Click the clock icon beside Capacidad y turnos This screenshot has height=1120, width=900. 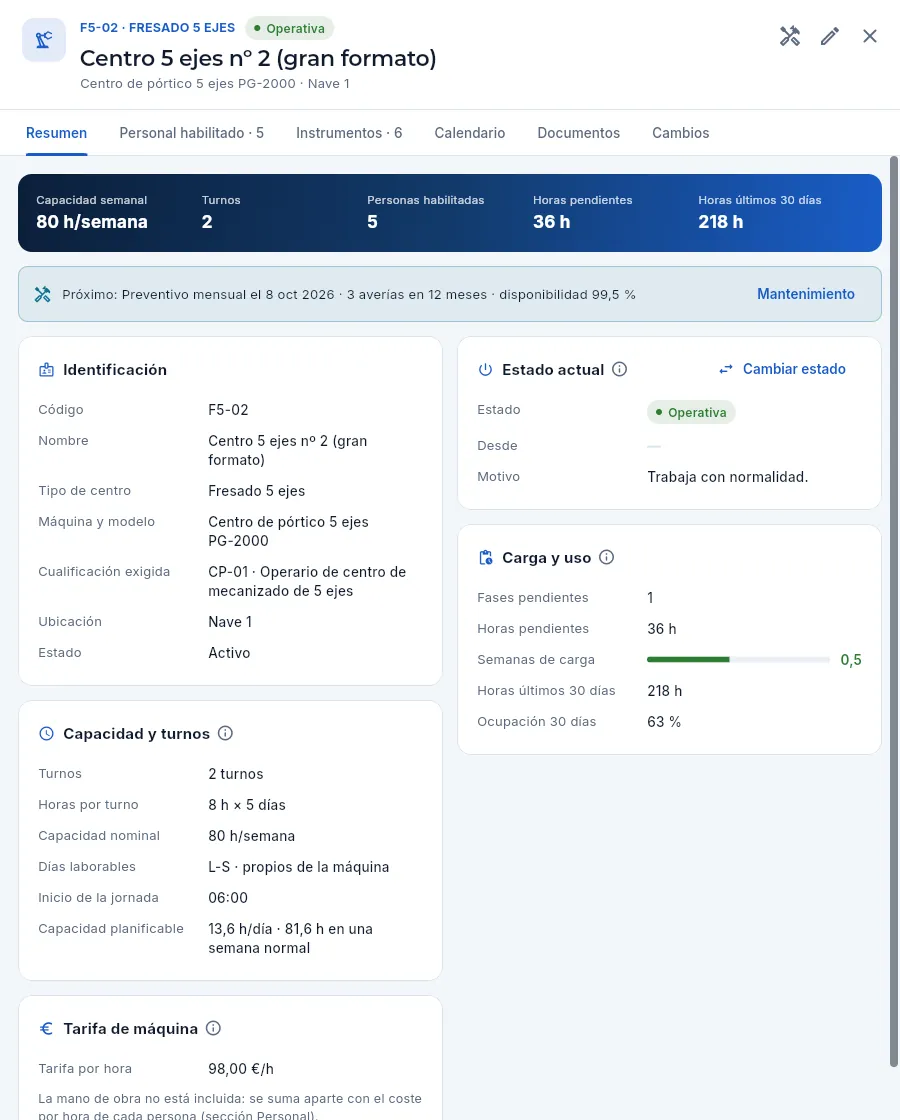pyautogui.click(x=46, y=734)
